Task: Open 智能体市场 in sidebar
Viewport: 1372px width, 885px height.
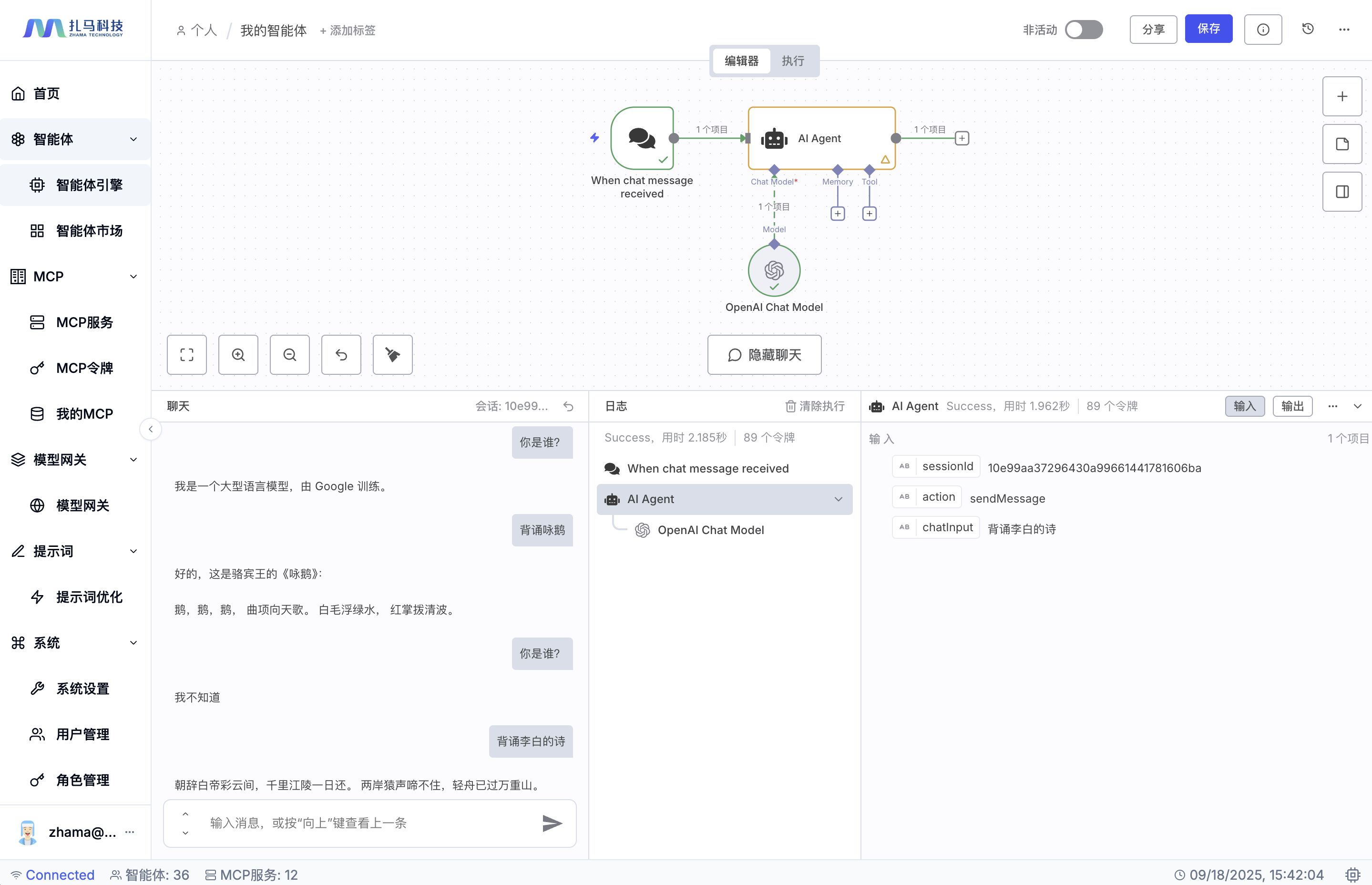Action: pos(89,230)
